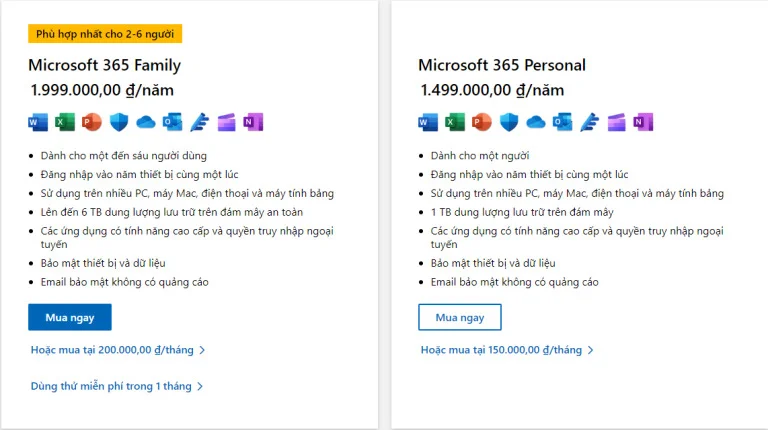Click the OneNote icon in the Family plan
768x430 pixels.
click(x=253, y=122)
